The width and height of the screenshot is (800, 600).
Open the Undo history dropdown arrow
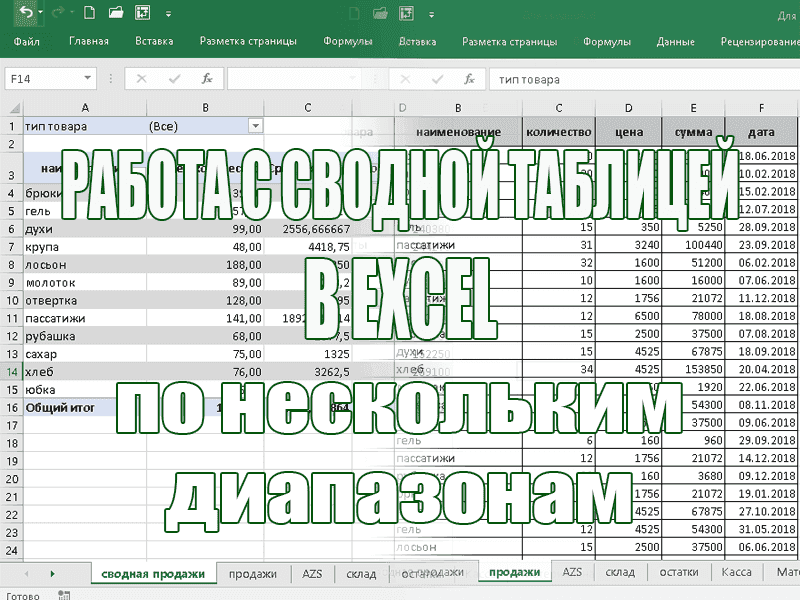click(40, 14)
